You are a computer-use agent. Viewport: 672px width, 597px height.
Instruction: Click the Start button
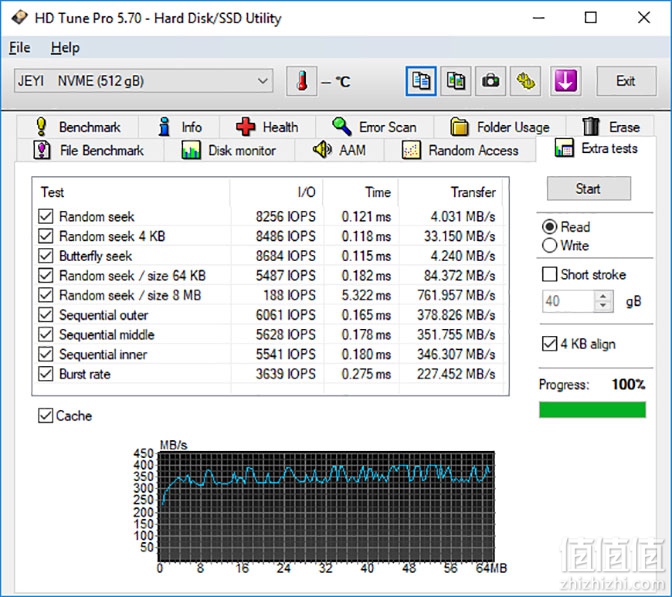pos(589,189)
